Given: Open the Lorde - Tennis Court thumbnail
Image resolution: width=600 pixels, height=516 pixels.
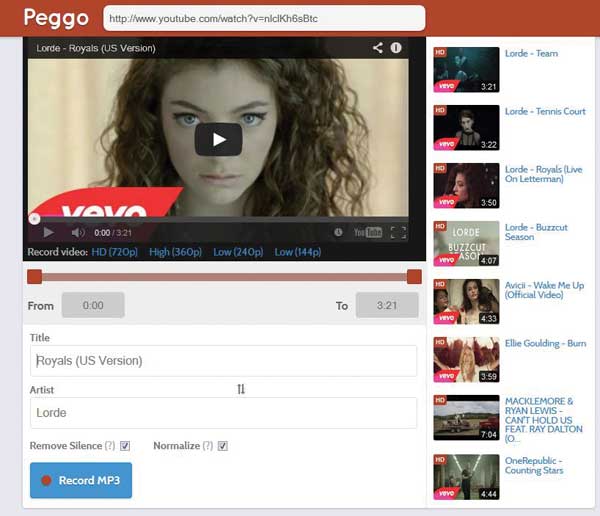Looking at the screenshot, I should coord(466,127).
